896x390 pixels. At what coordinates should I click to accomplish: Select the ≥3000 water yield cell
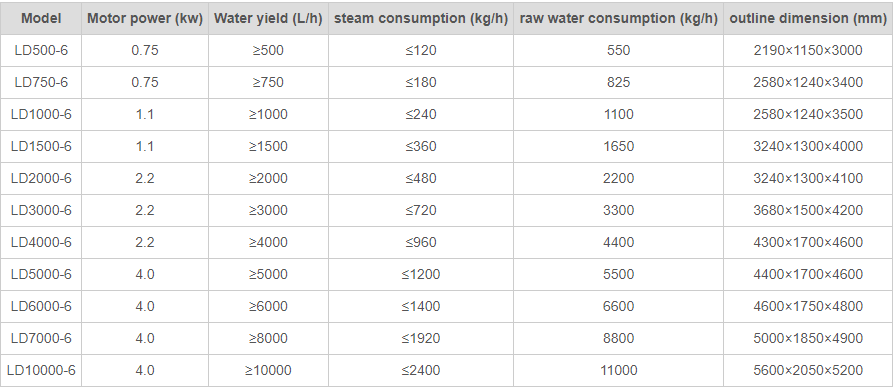(x=268, y=210)
